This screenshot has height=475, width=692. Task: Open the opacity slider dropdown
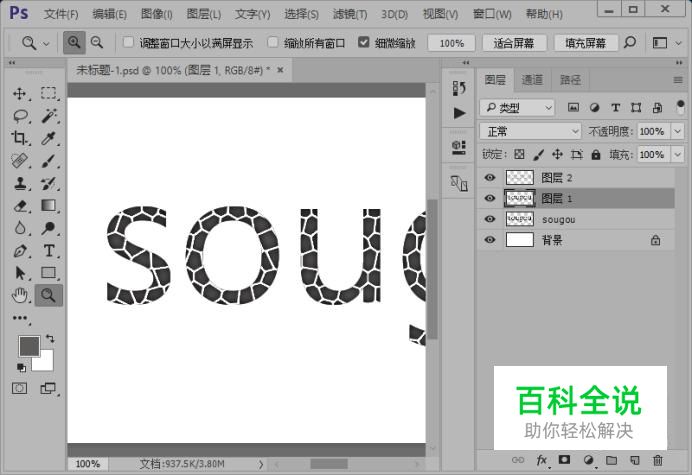678,131
